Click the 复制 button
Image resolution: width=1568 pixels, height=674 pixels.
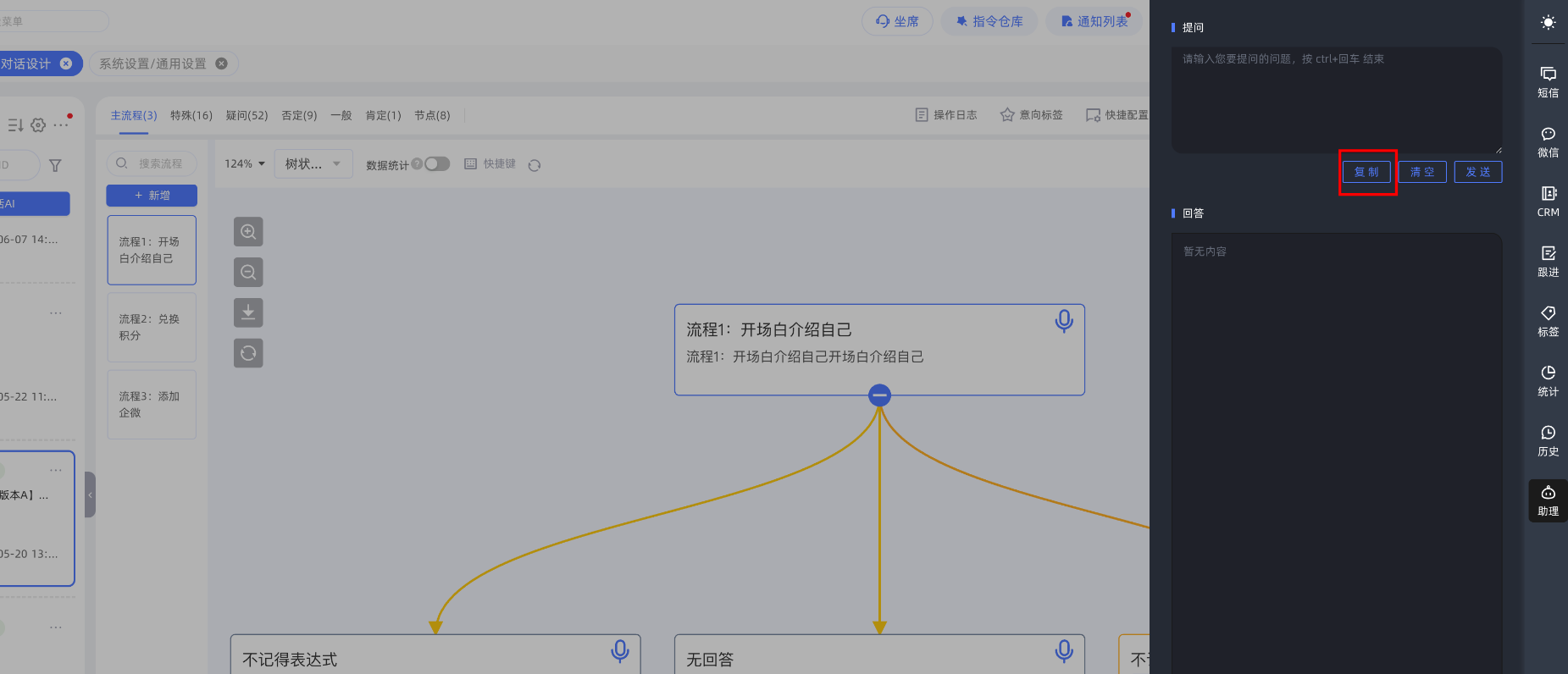[1366, 172]
